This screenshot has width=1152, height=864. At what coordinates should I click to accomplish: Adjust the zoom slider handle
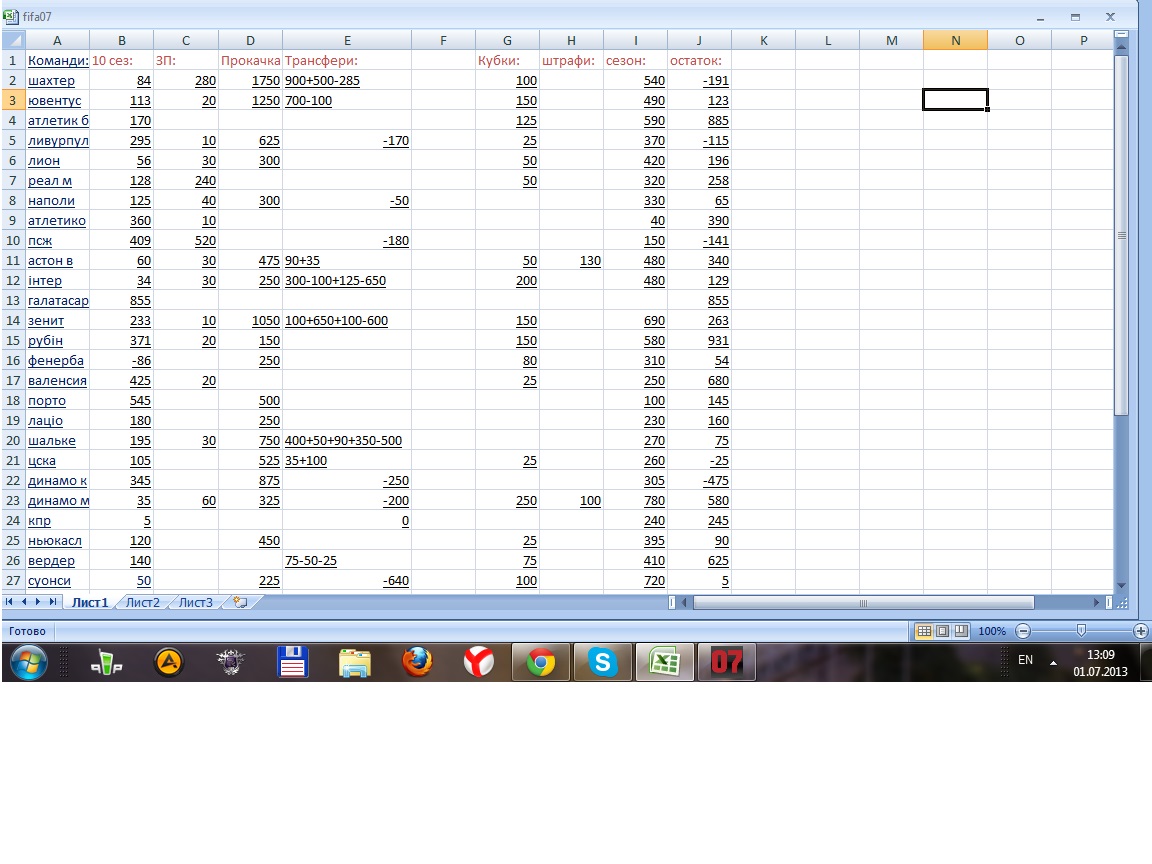[1081, 631]
